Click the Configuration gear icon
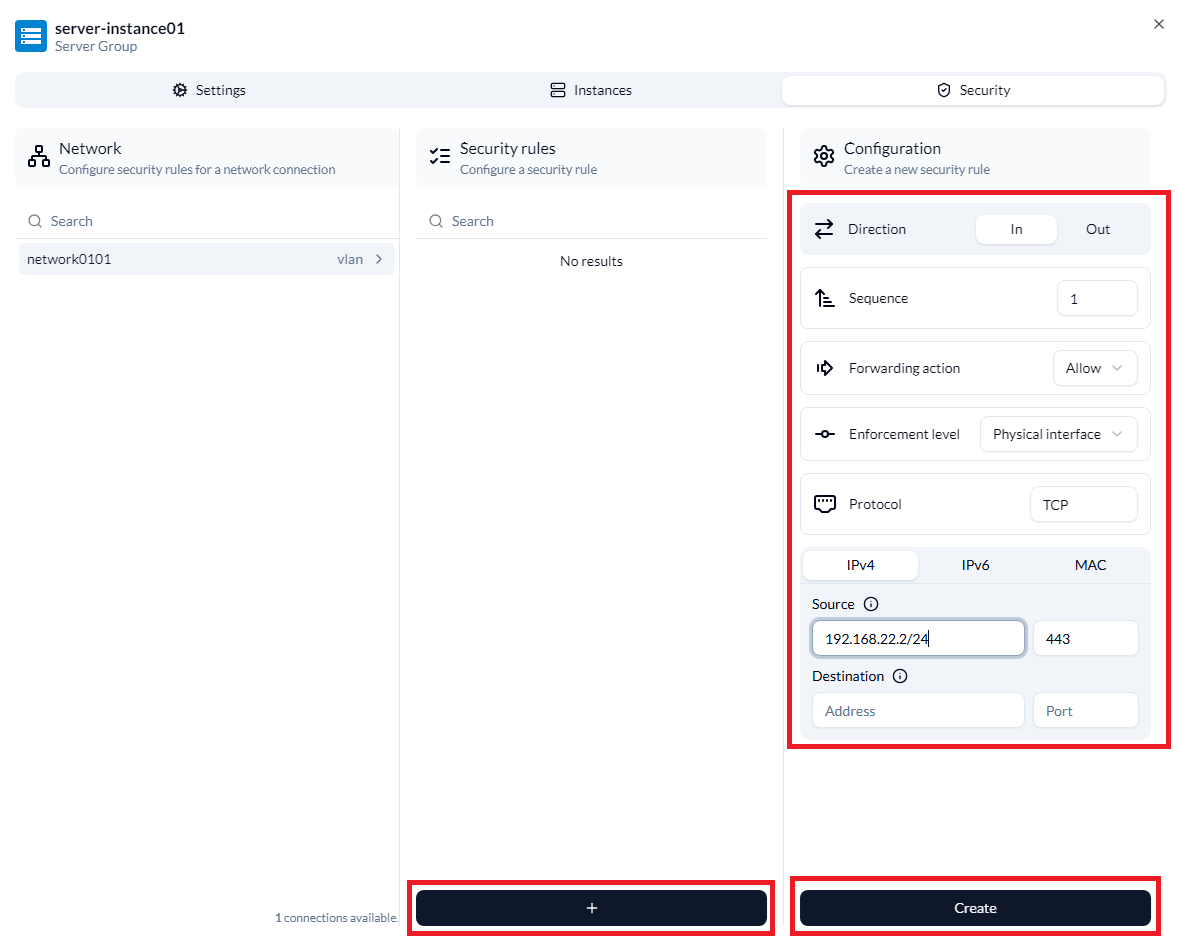The width and height of the screenshot is (1177, 944). (824, 157)
